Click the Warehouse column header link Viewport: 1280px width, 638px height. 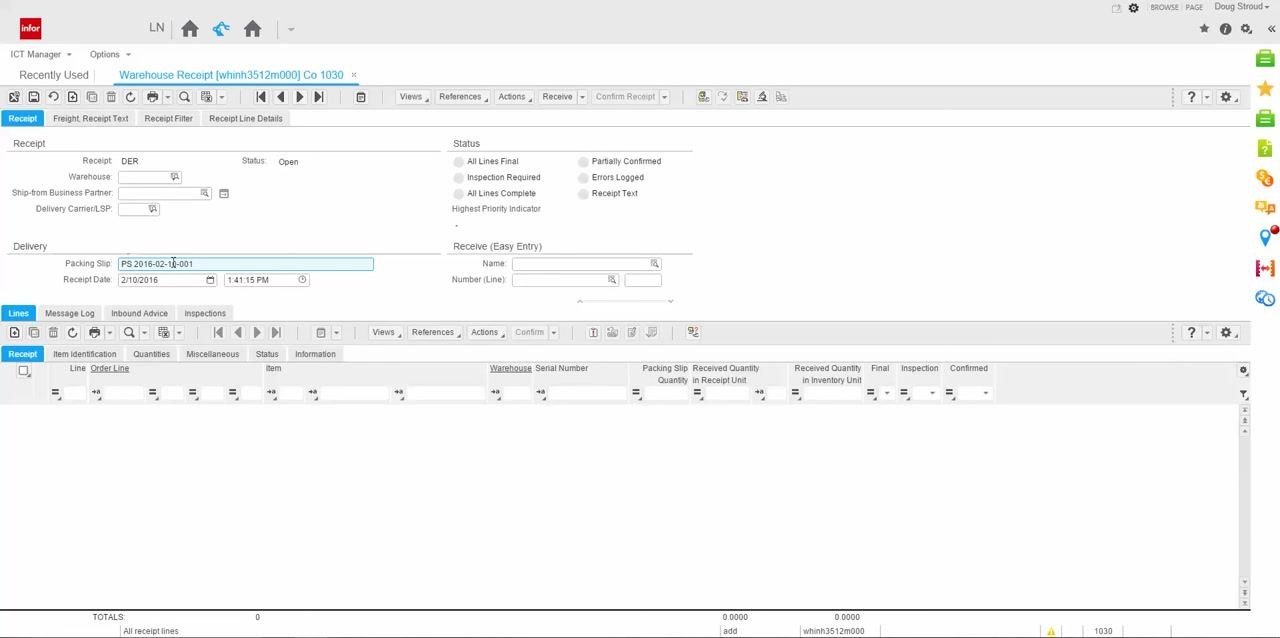[x=510, y=368]
